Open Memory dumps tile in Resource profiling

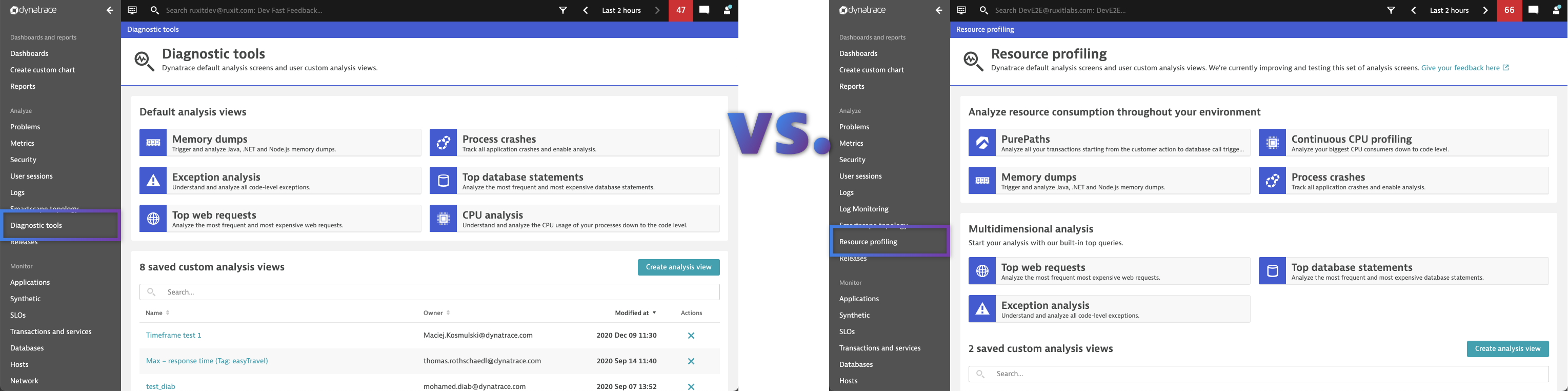[1109, 180]
